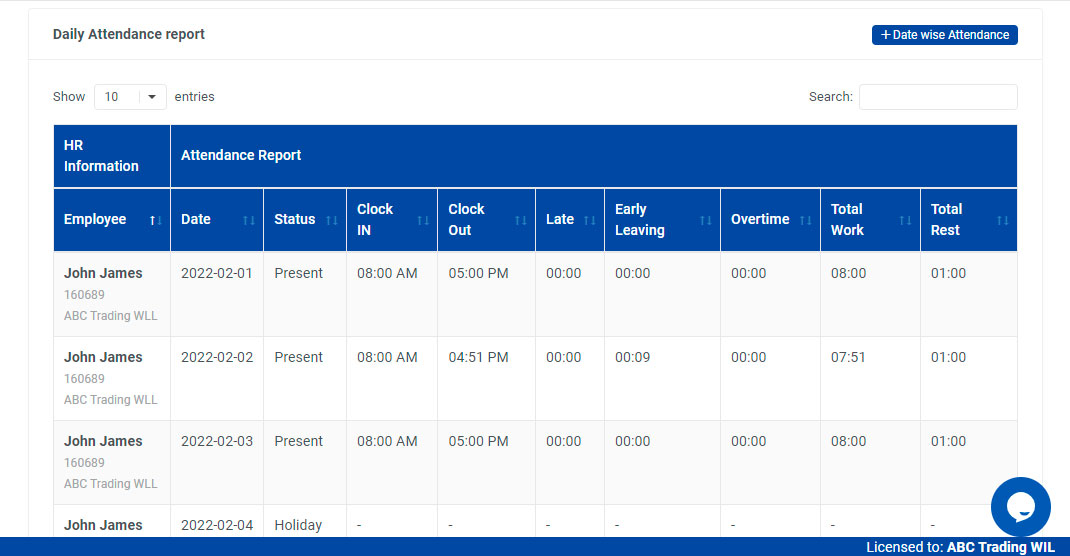Sort by the Total Work column

point(905,220)
